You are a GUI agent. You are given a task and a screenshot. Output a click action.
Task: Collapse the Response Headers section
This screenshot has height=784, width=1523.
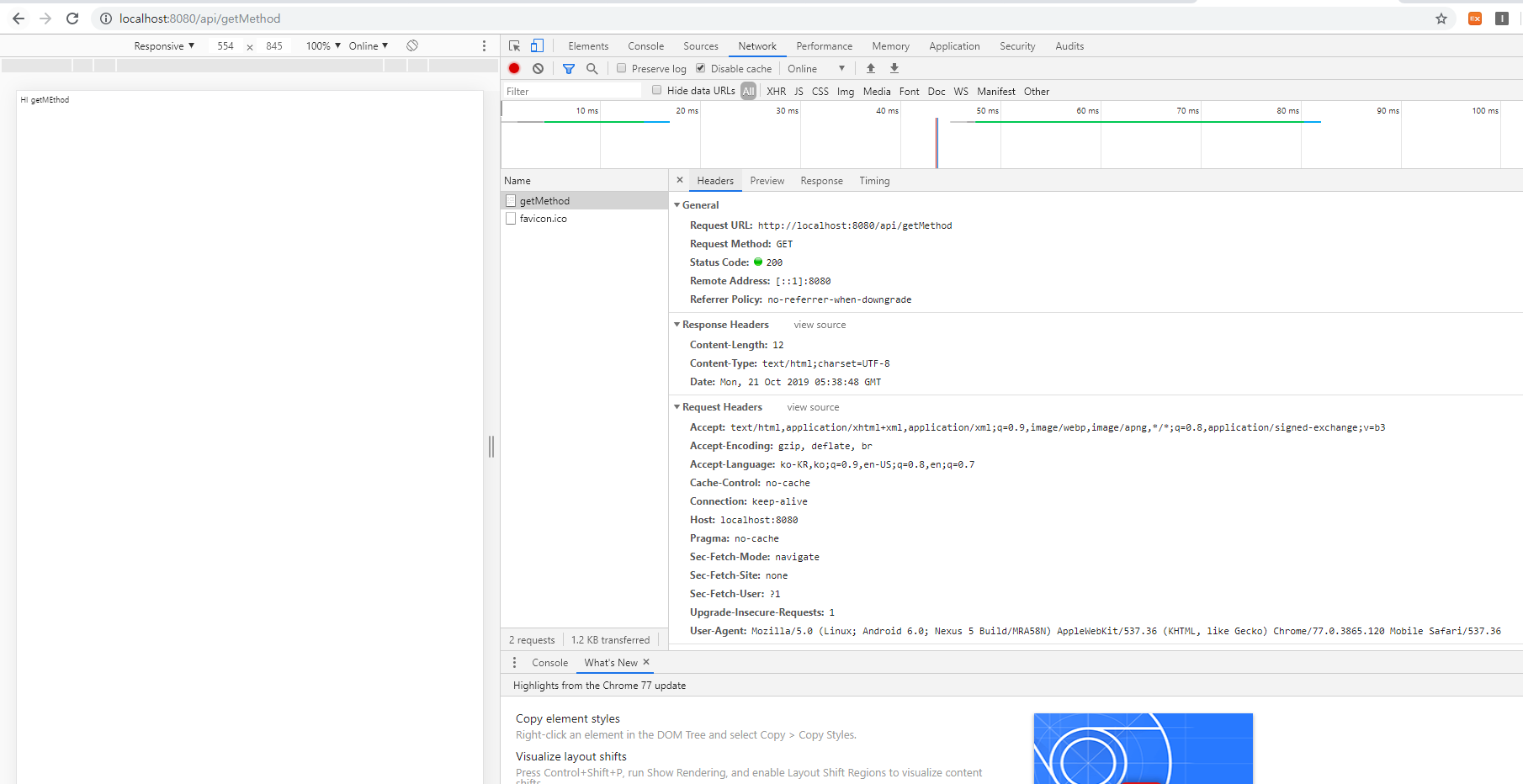coord(677,325)
